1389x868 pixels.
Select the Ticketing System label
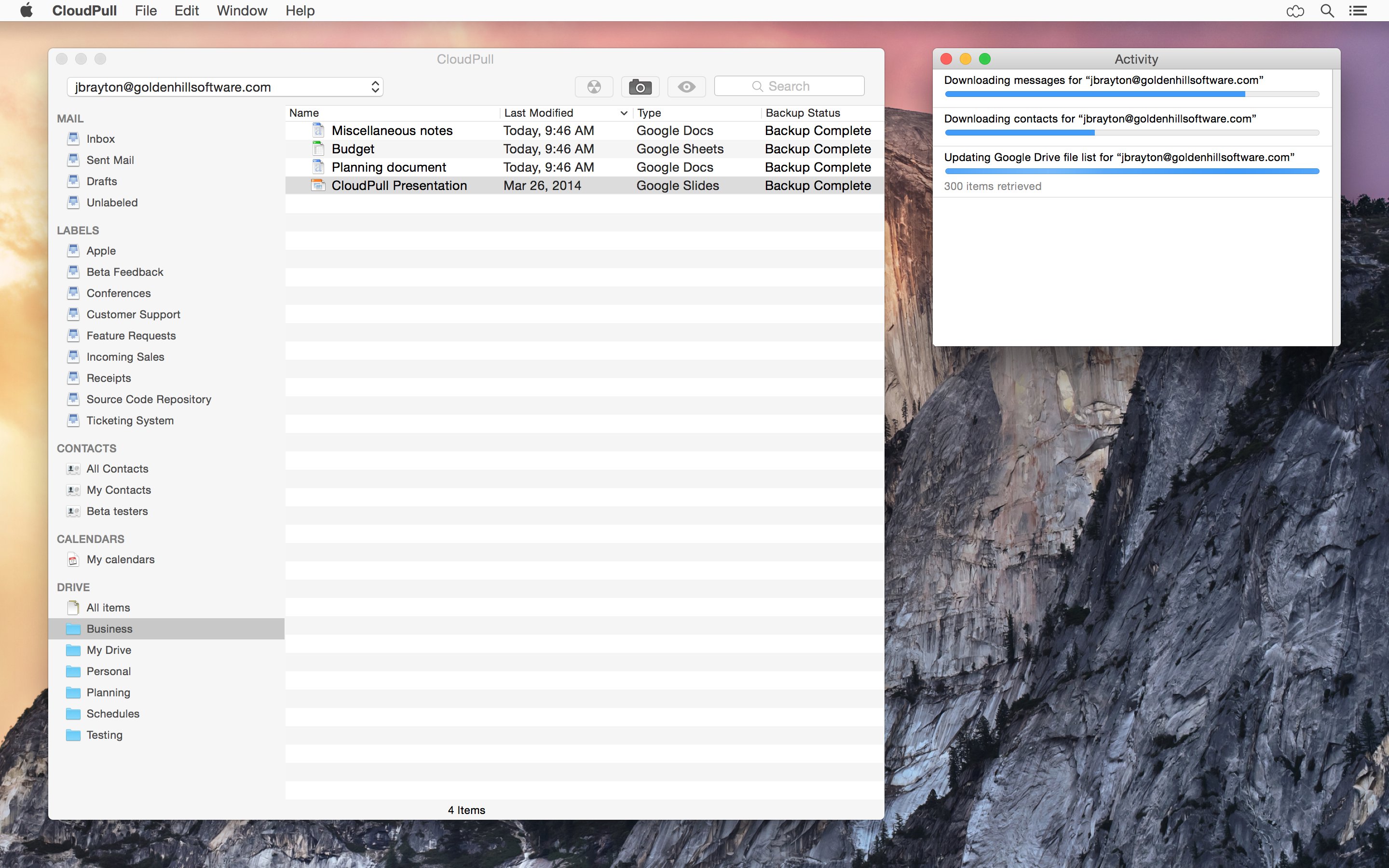tap(130, 420)
